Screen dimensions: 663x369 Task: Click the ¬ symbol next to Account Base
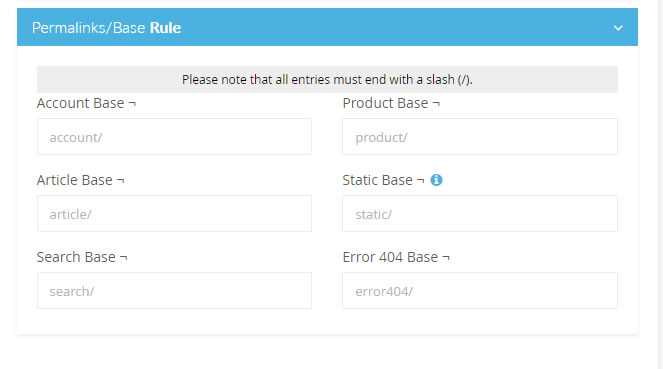coord(132,104)
